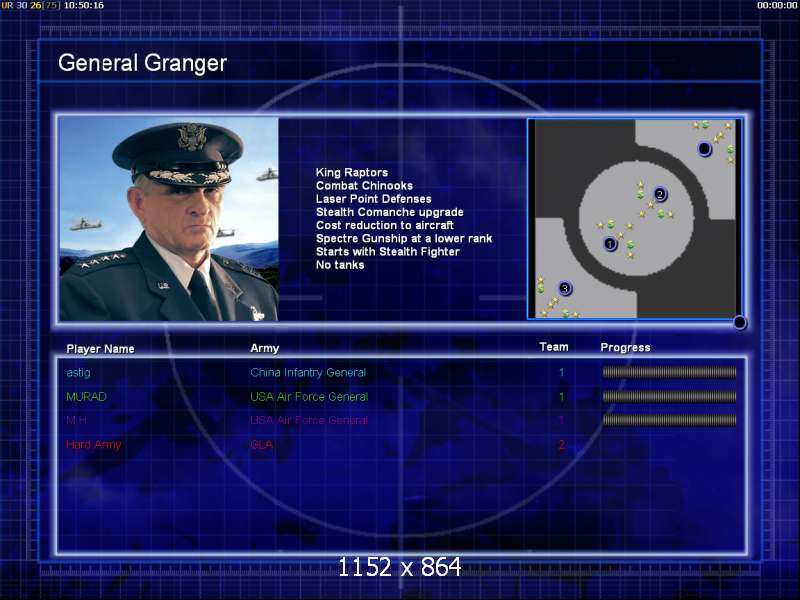Click M.H's USA Air Force General entry
Screen dimensions: 800x600
pos(309,420)
